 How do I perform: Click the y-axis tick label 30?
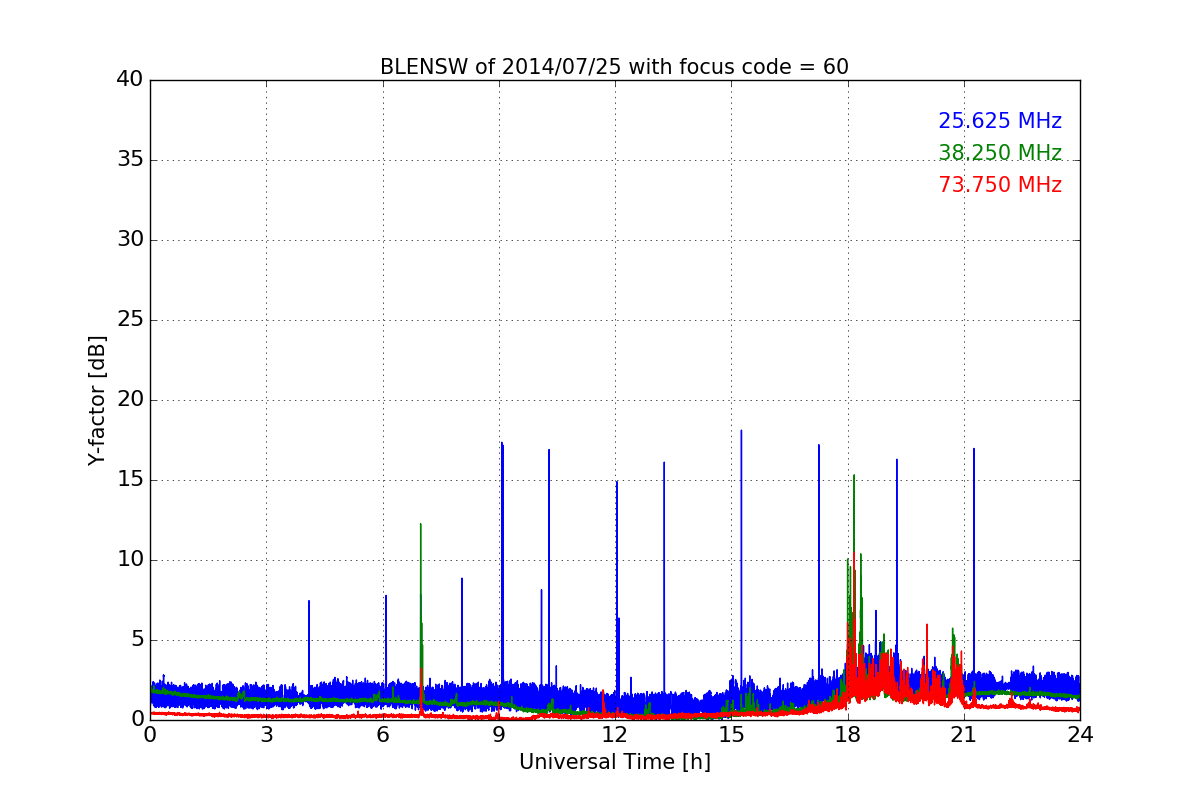click(129, 240)
